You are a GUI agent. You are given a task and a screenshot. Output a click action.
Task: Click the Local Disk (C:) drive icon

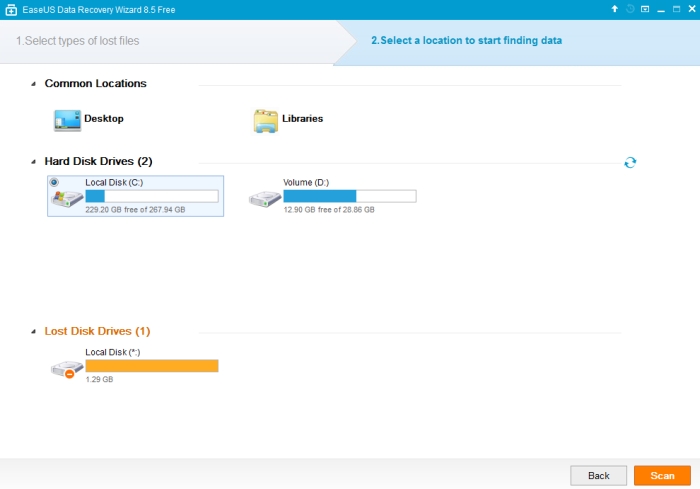click(x=67, y=198)
